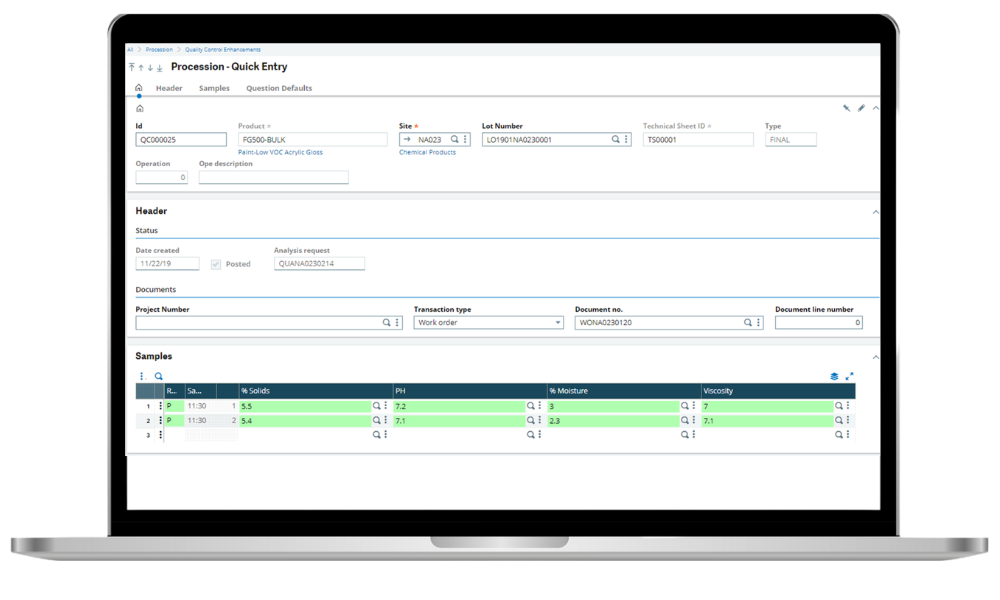Open the Transaction type dropdown
The width and height of the screenshot is (1000, 600).
tap(489, 323)
